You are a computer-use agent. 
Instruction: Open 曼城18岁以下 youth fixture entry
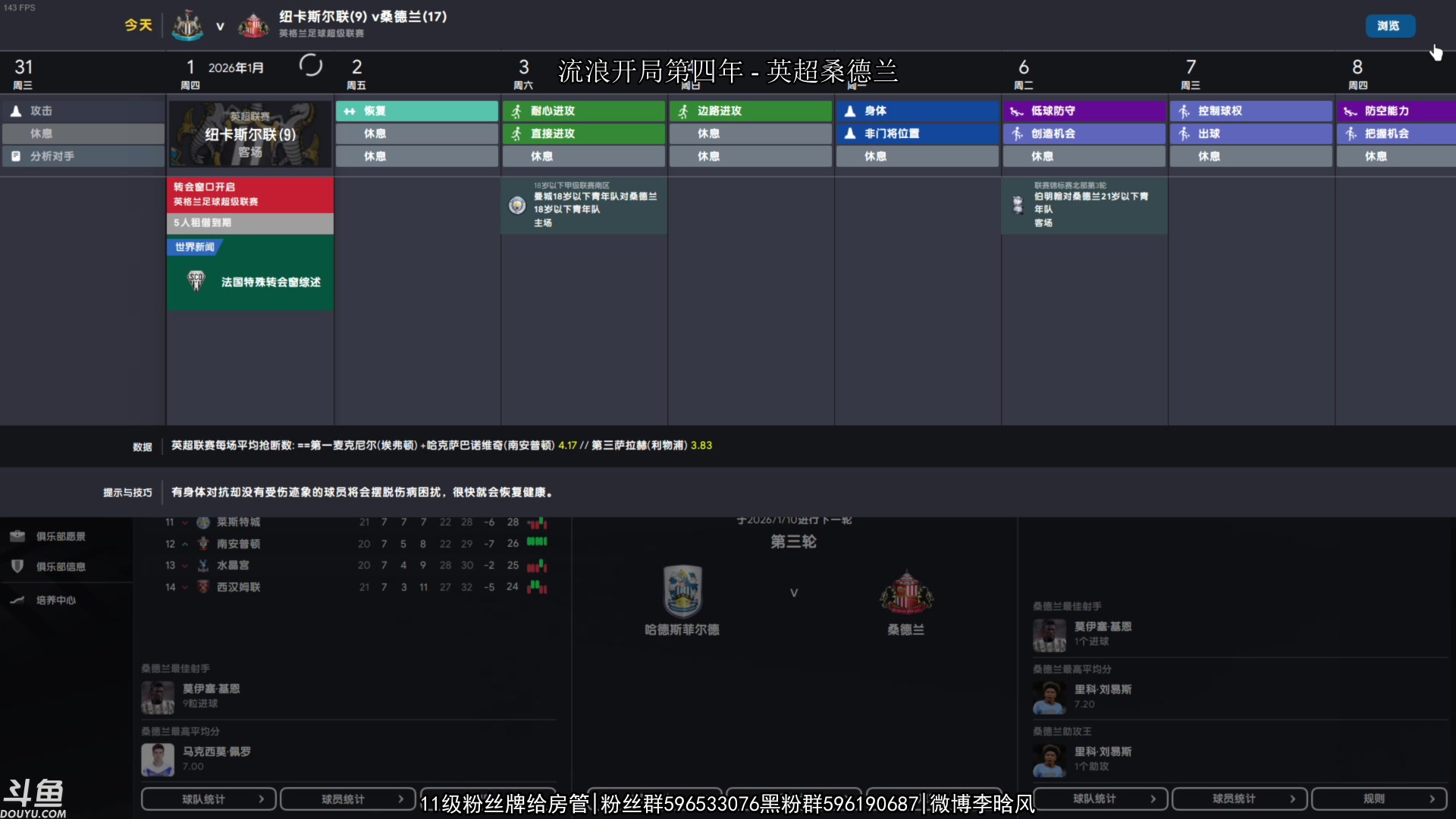point(584,205)
